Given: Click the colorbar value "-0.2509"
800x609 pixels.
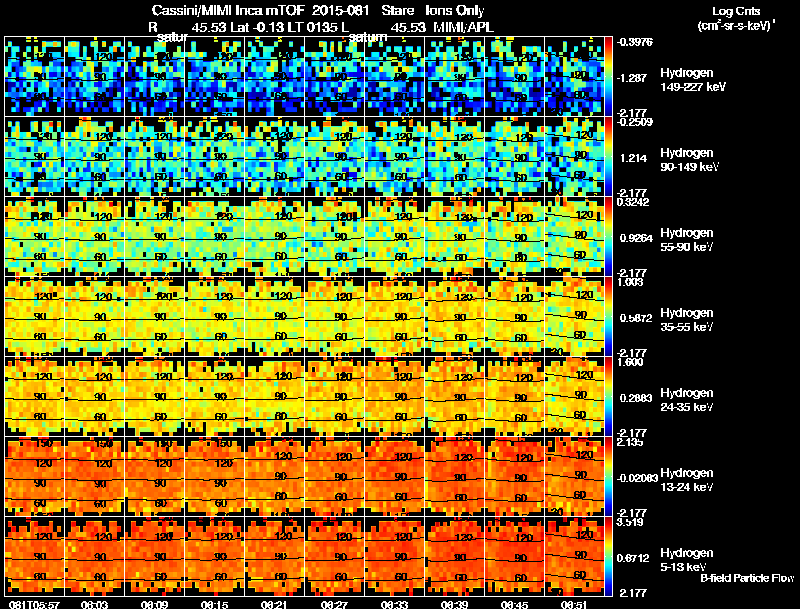Looking at the screenshot, I should tap(635, 122).
